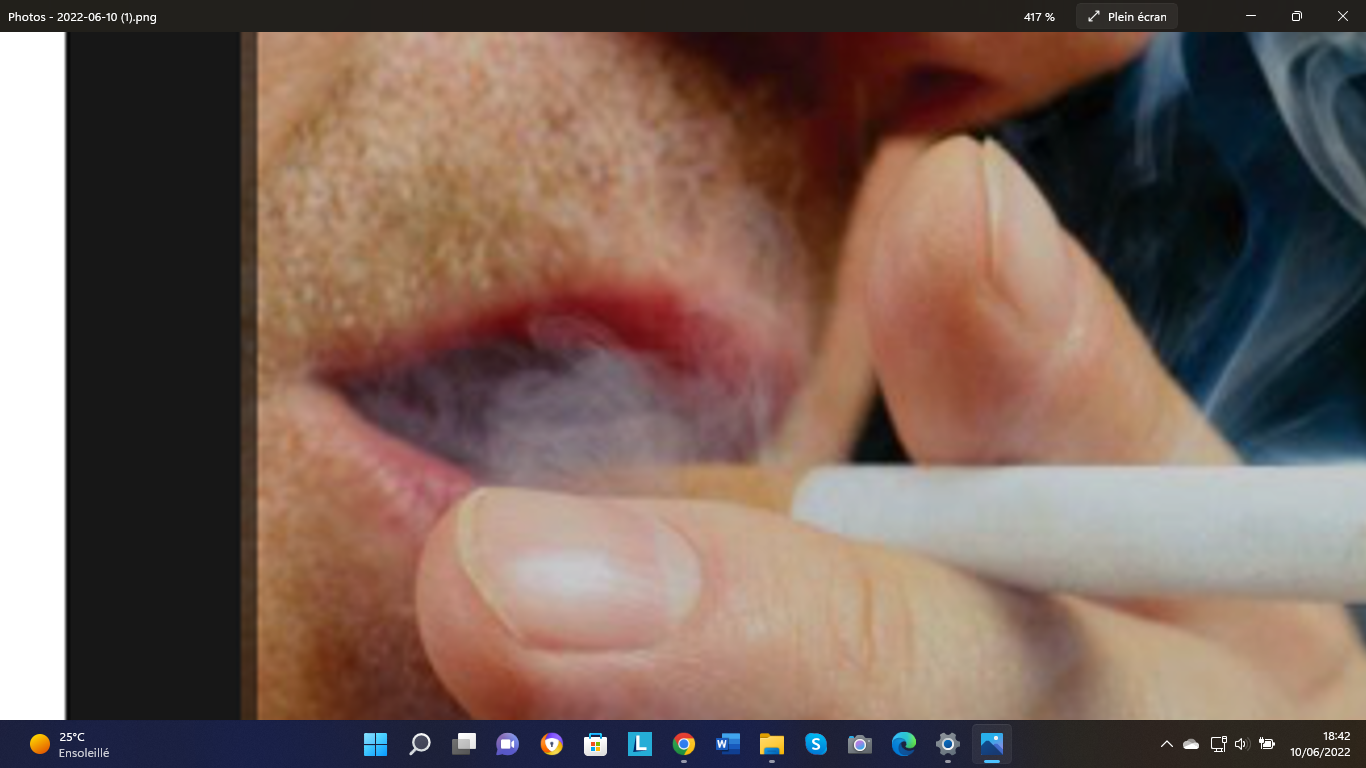Open File Explorer from taskbar

coord(772,744)
